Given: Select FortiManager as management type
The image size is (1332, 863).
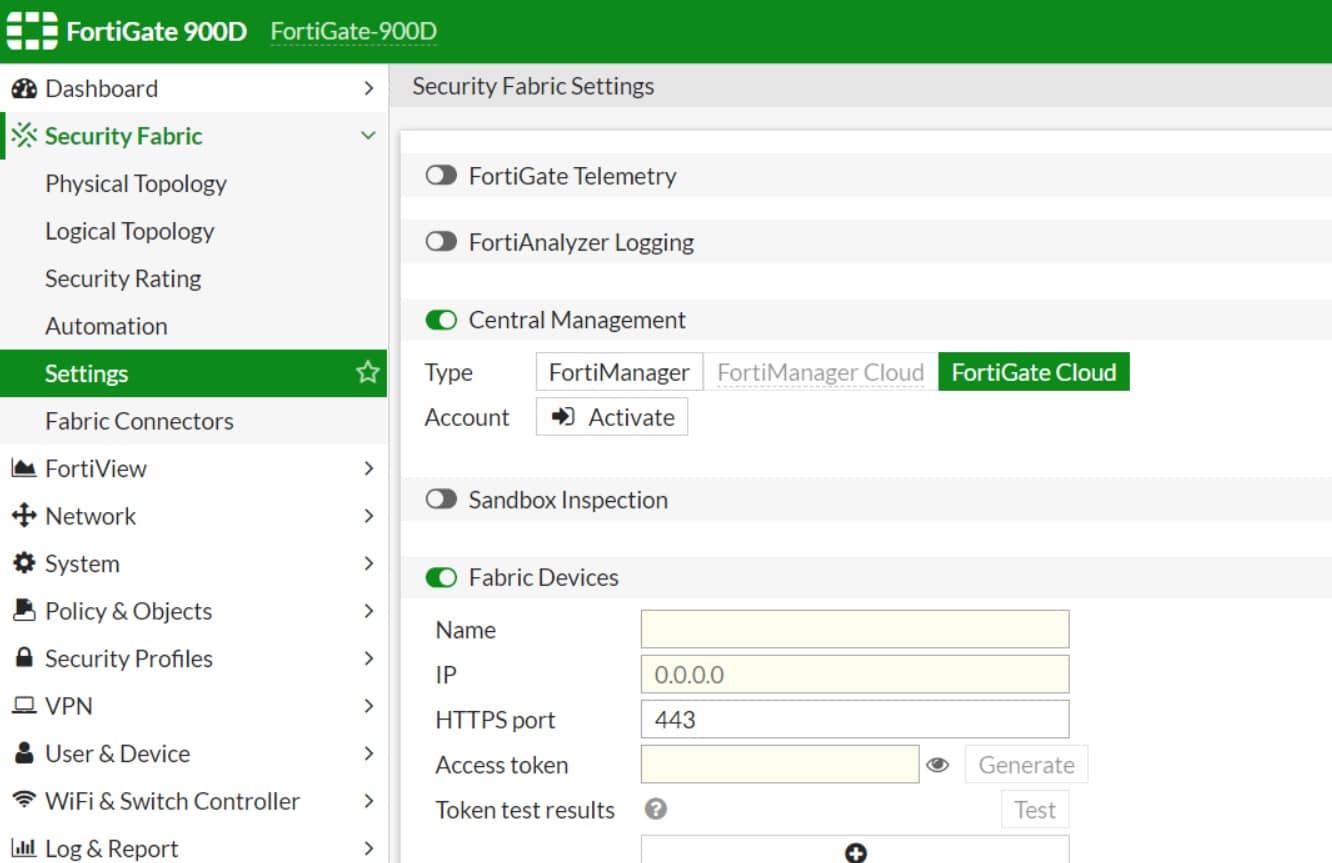Looking at the screenshot, I should point(619,372).
